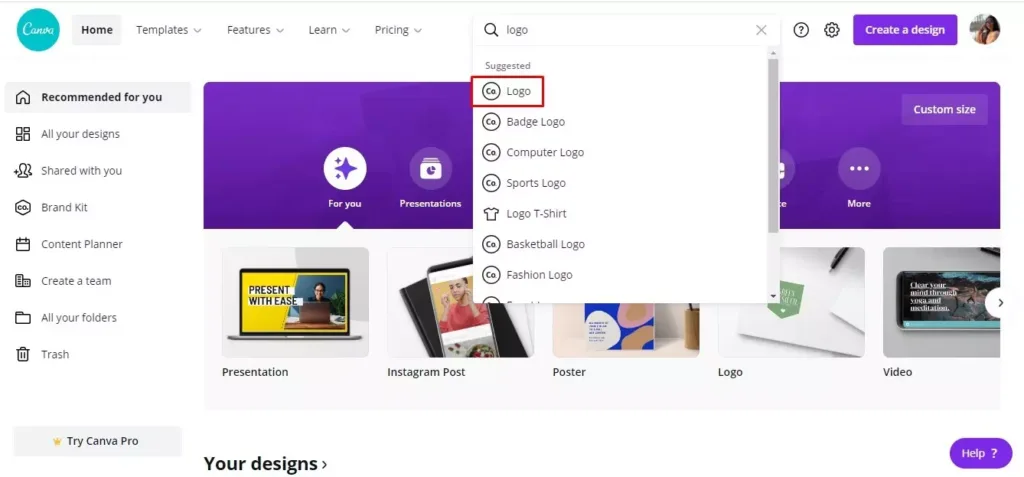Click the All your designs grid icon
1024x477 pixels.
tap(23, 134)
